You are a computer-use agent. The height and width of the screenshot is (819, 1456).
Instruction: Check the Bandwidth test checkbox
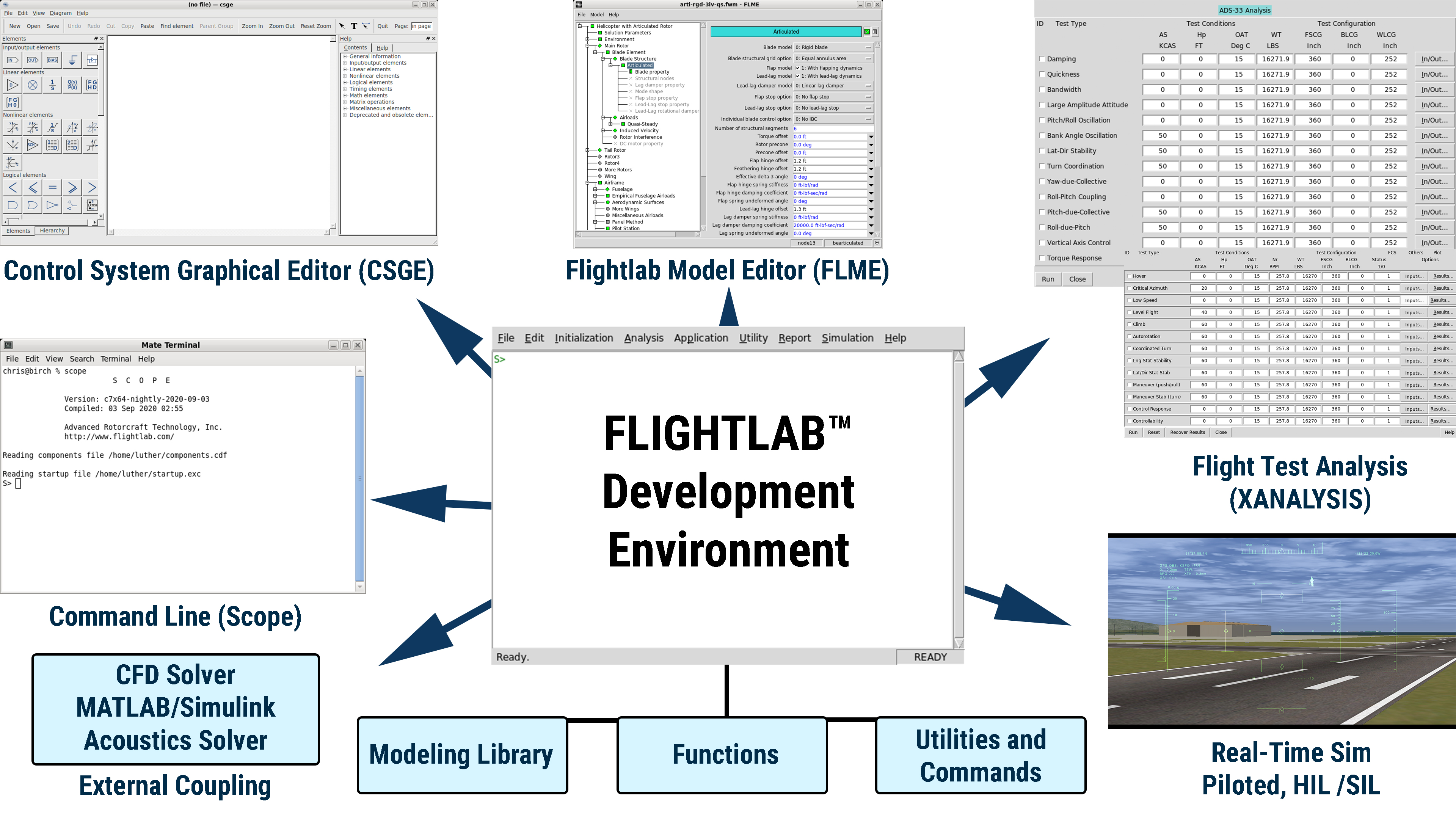(x=1042, y=89)
